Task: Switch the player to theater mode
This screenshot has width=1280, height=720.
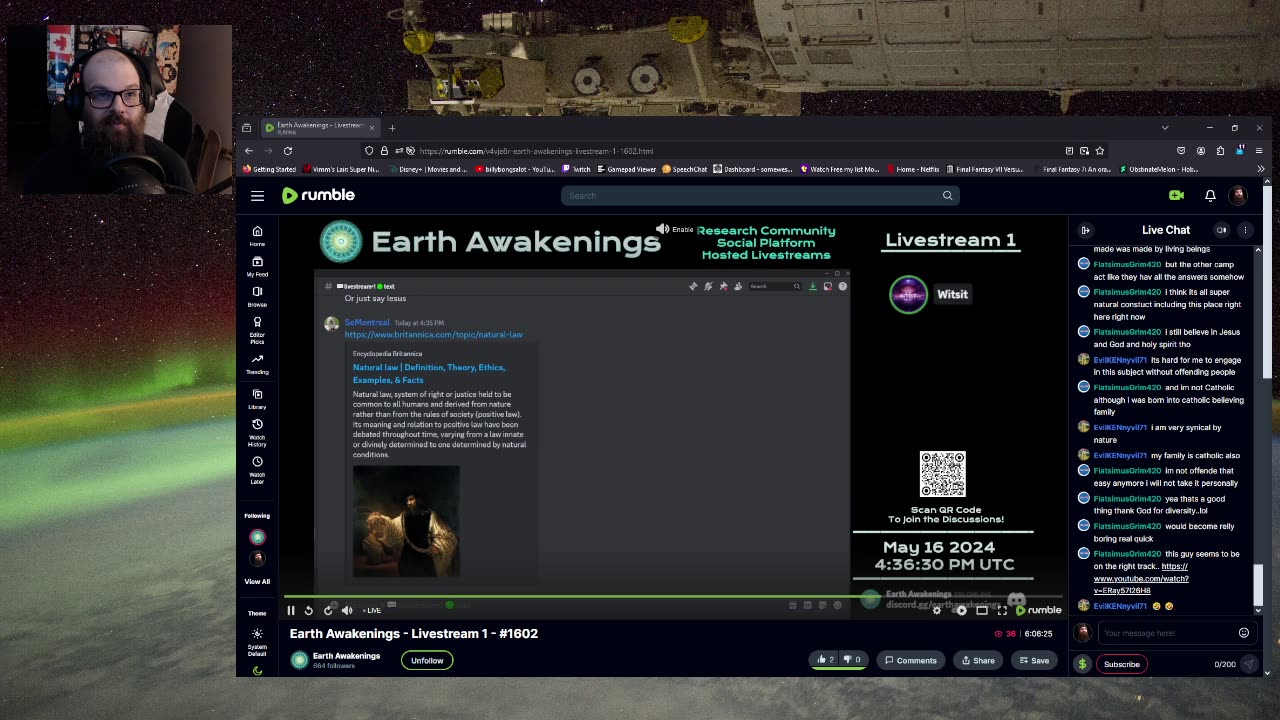Action: (x=982, y=610)
